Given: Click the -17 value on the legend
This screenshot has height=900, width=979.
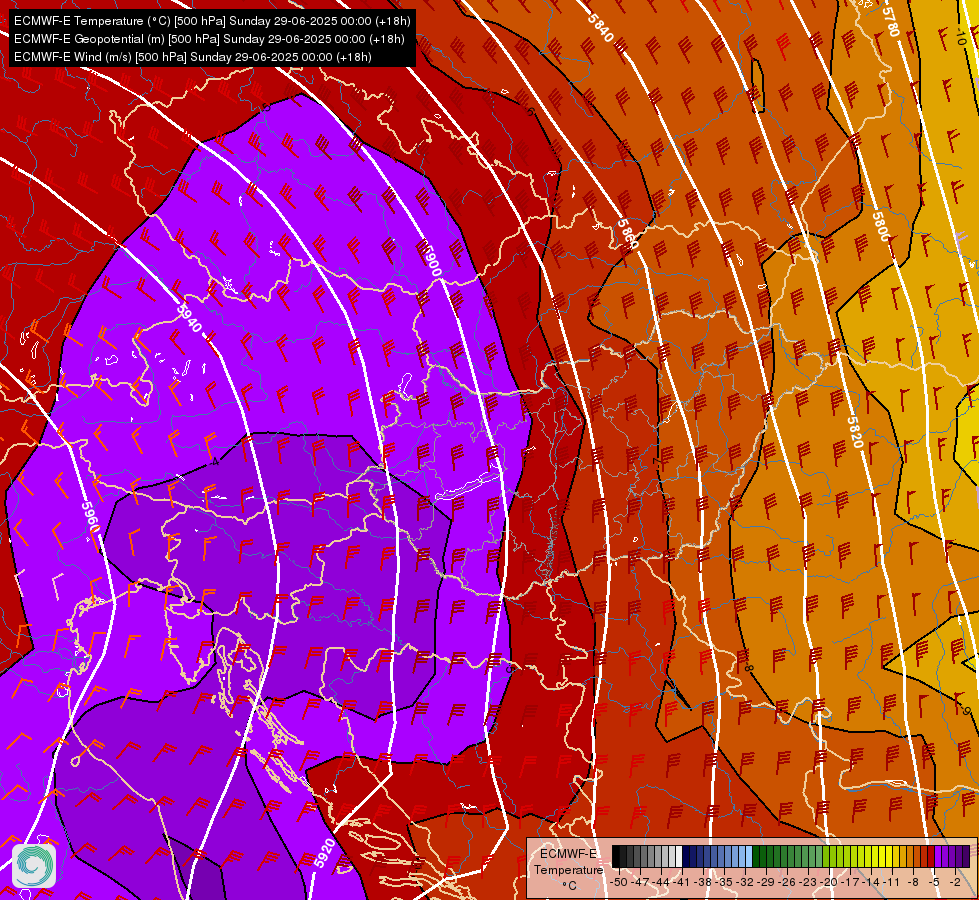Looking at the screenshot, I should (850, 882).
